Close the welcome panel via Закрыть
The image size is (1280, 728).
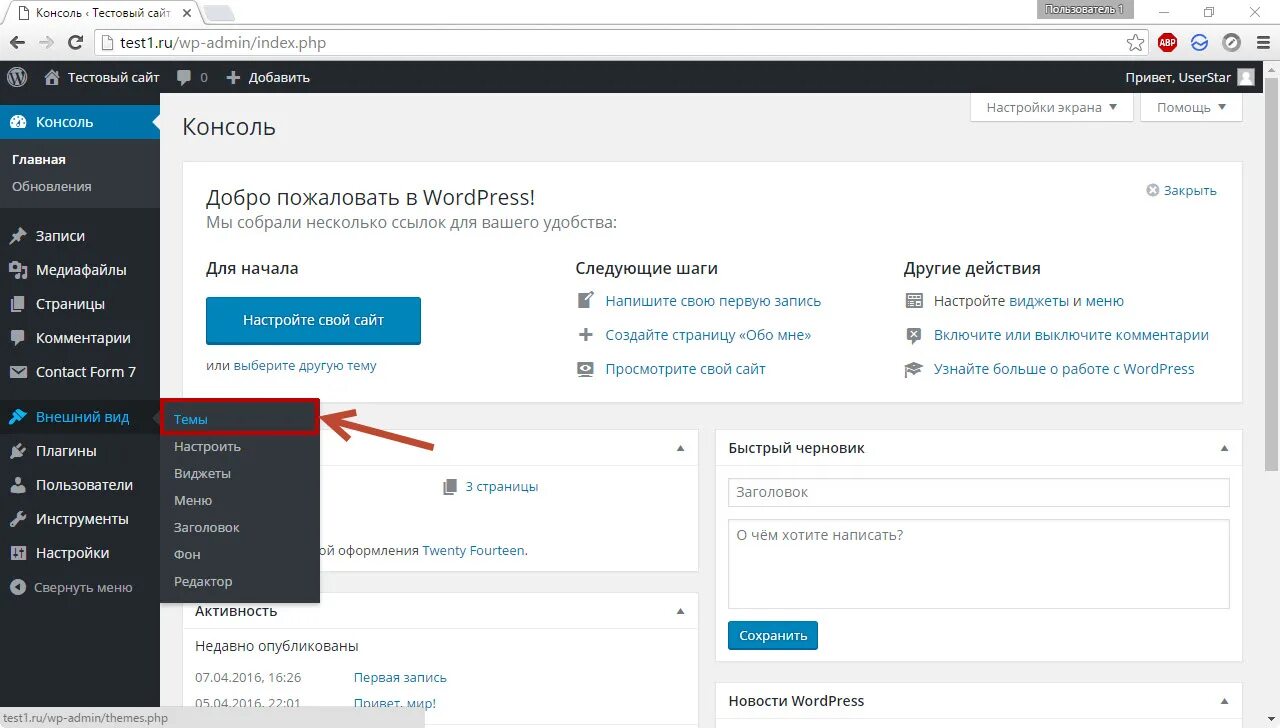tap(1182, 190)
